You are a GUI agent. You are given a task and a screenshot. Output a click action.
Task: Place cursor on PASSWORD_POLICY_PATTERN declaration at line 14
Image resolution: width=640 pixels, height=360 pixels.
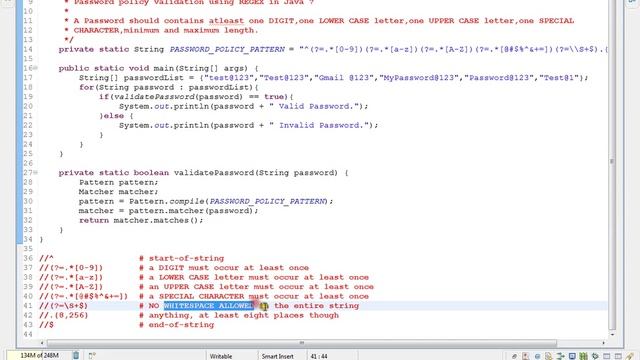pyautogui.click(x=227, y=49)
